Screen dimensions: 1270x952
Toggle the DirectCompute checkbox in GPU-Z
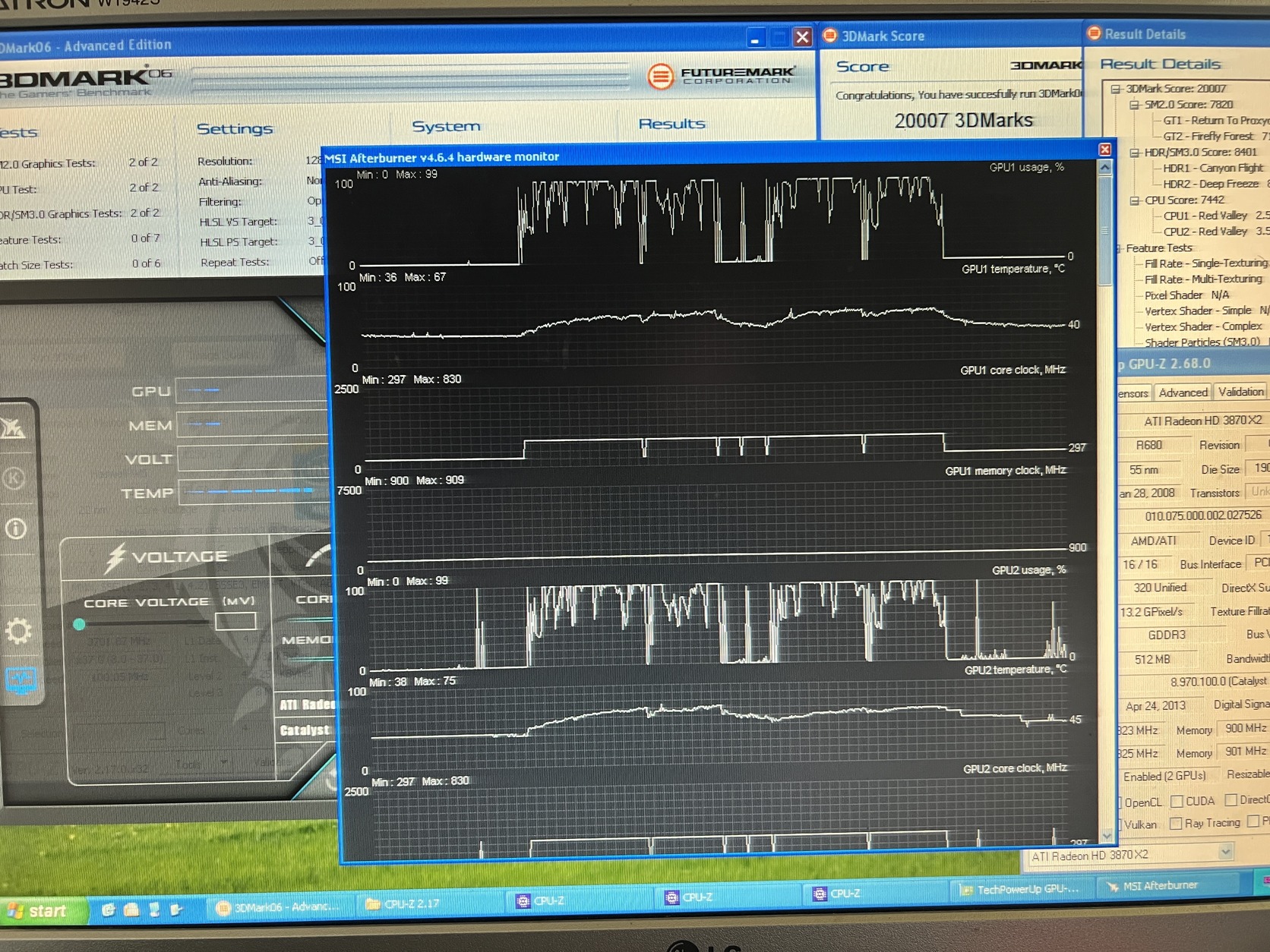click(x=1231, y=799)
